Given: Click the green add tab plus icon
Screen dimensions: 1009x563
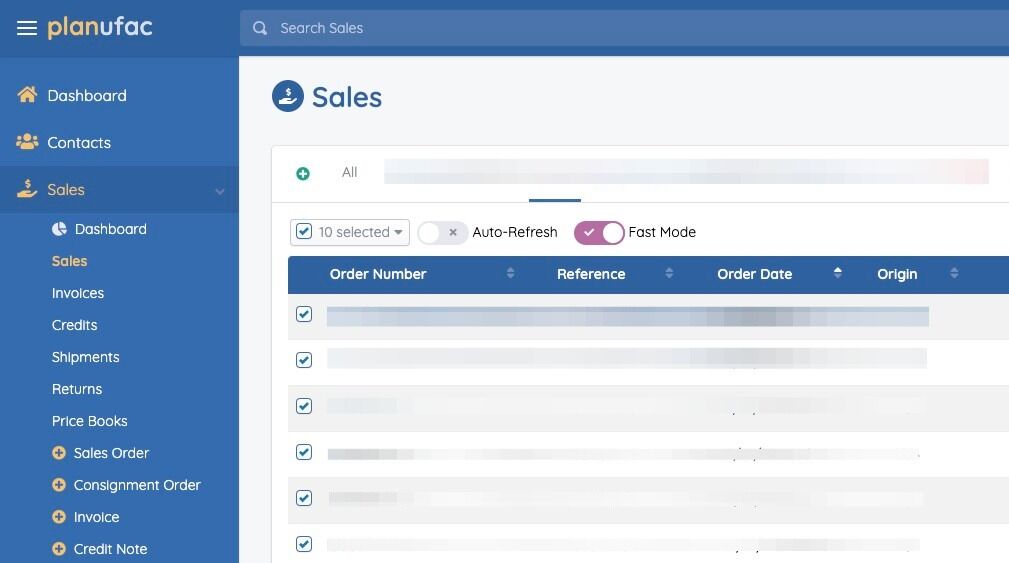Looking at the screenshot, I should tap(303, 174).
